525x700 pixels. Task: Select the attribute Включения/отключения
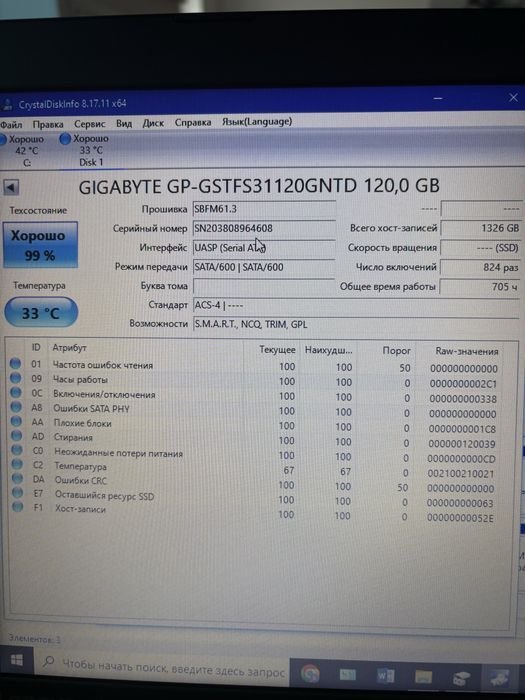104,395
